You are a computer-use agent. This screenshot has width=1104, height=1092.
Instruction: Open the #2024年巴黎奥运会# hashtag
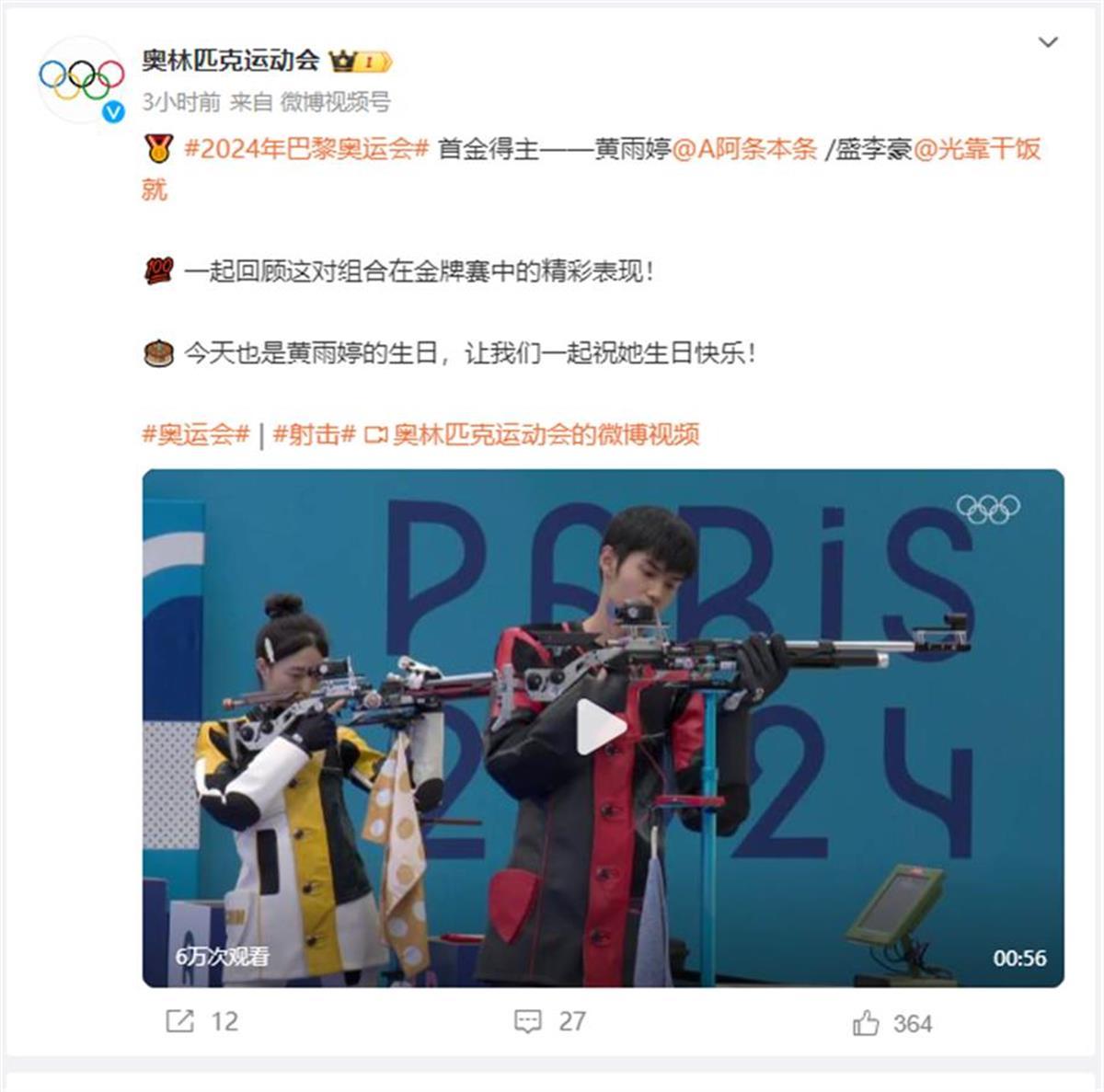click(307, 149)
